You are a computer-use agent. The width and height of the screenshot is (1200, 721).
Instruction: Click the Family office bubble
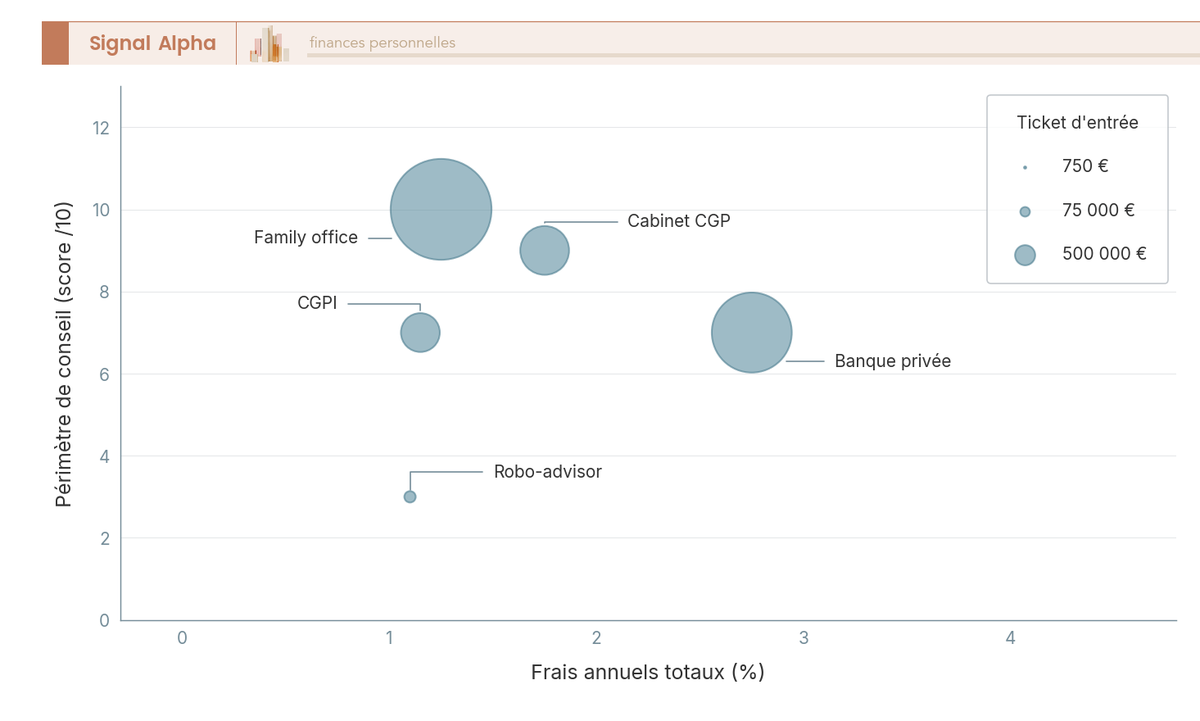point(441,210)
